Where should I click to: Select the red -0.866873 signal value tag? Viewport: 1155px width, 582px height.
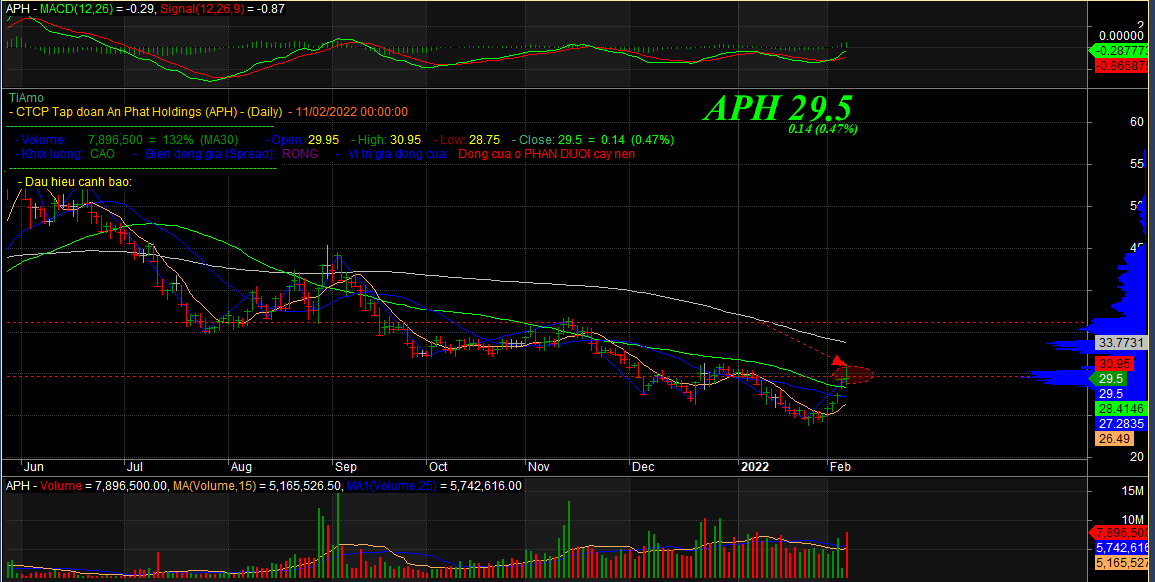pos(1123,66)
